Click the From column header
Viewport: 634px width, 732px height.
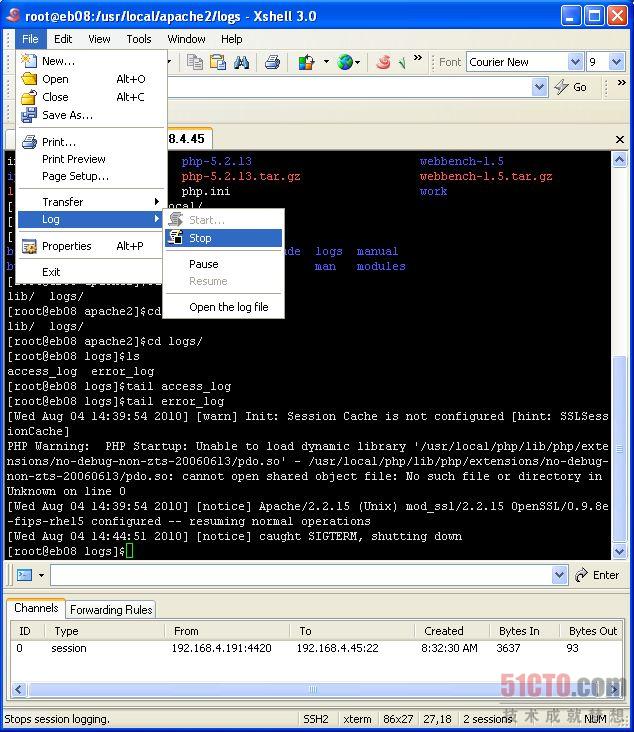click(x=227, y=631)
